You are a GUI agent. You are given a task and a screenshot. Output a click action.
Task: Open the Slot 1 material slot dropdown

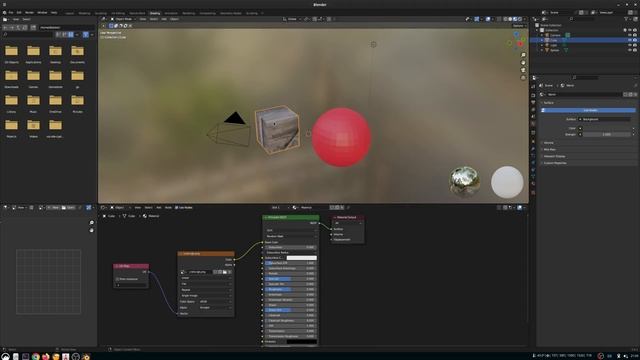(x=280, y=207)
